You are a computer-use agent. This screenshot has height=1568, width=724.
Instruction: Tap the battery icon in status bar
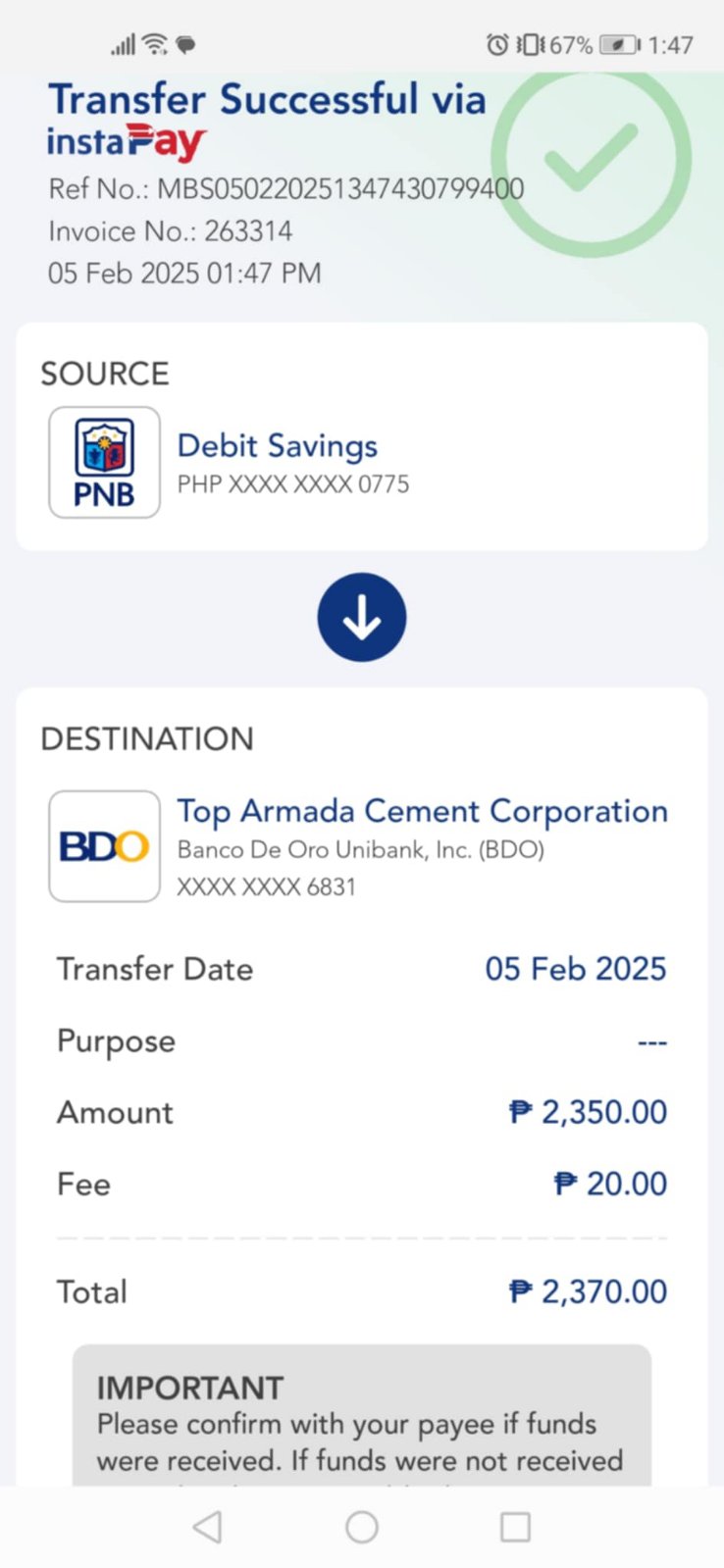619,45
